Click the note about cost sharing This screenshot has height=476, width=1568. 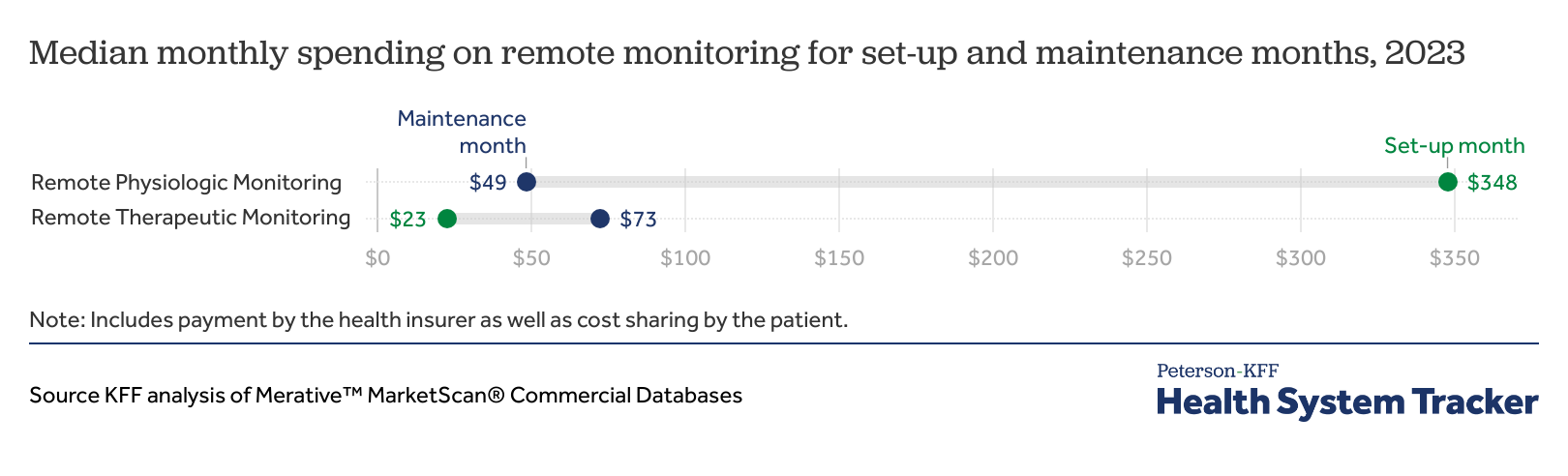pos(438,320)
